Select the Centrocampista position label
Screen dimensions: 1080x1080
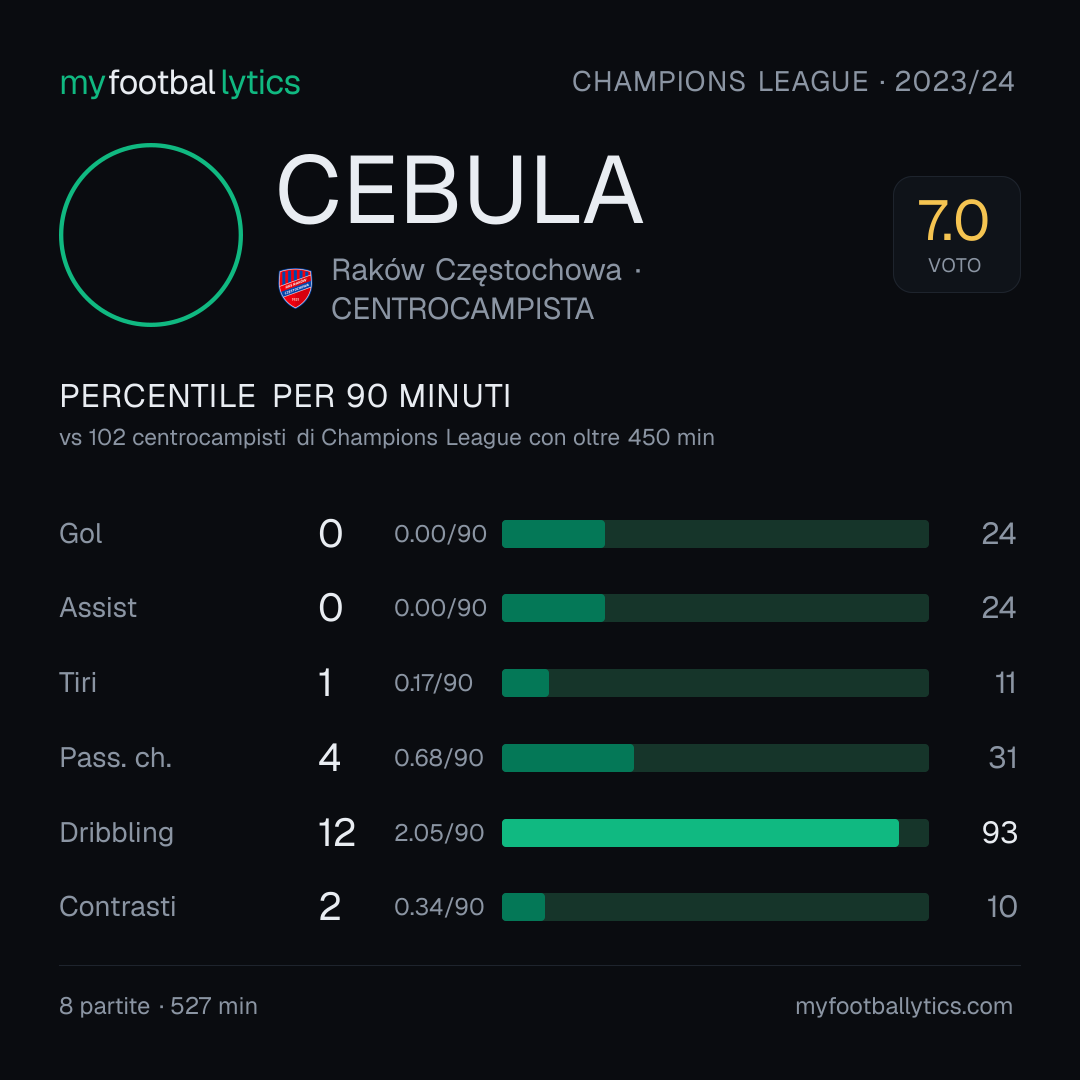[462, 309]
